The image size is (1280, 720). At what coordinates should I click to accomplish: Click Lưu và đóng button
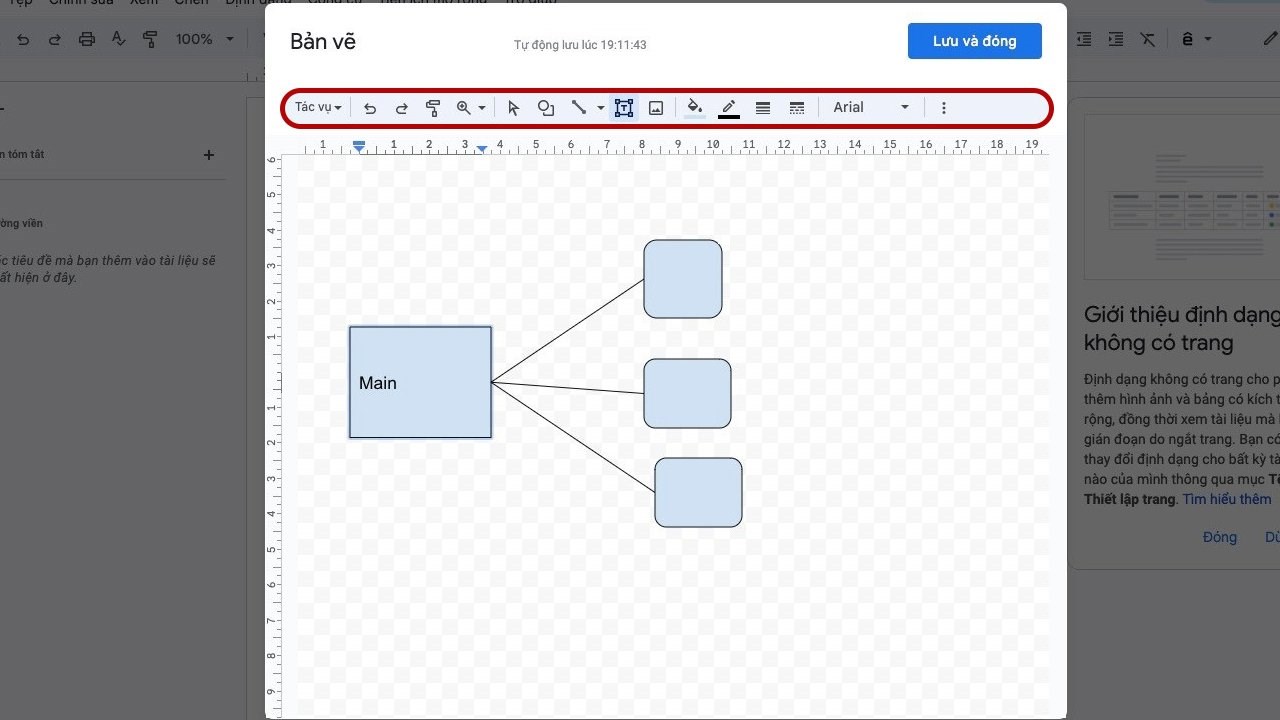click(975, 41)
